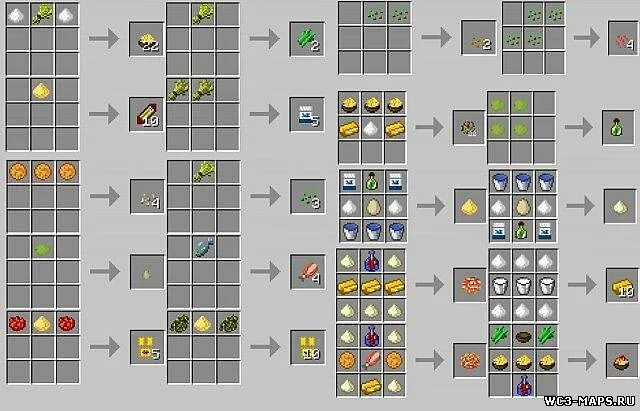The image size is (640, 411).
Task: Click the popcorn bowl output showing 22
Action: tap(147, 39)
